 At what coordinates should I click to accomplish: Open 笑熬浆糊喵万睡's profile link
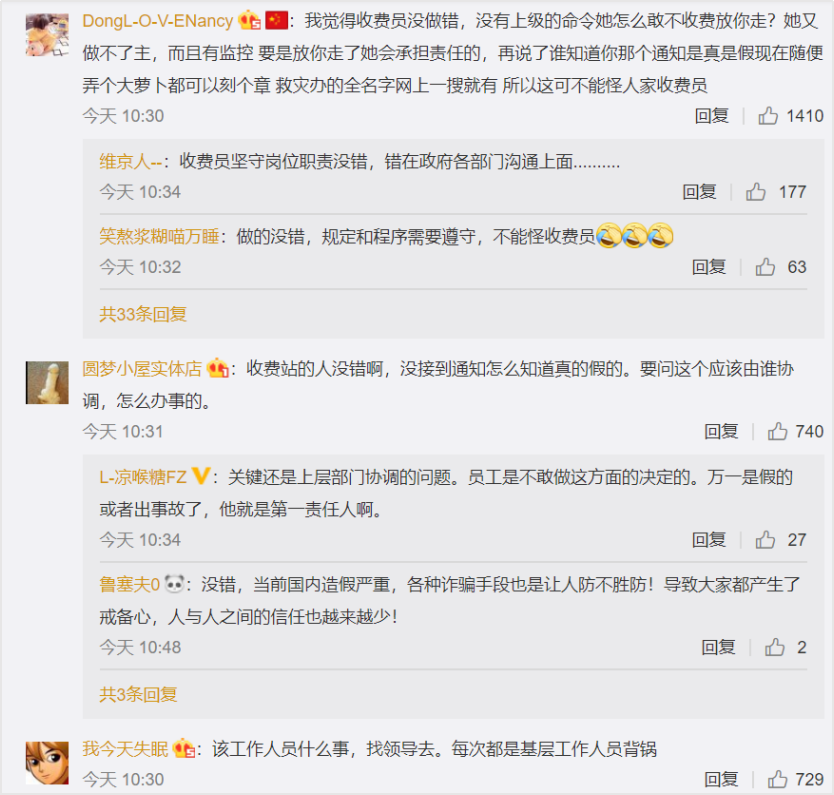click(159, 236)
